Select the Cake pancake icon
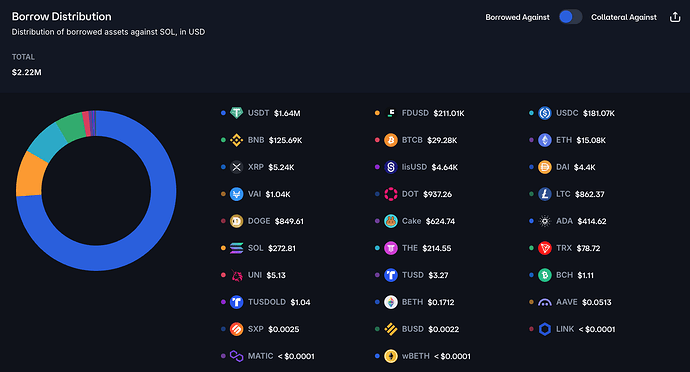 click(391, 221)
